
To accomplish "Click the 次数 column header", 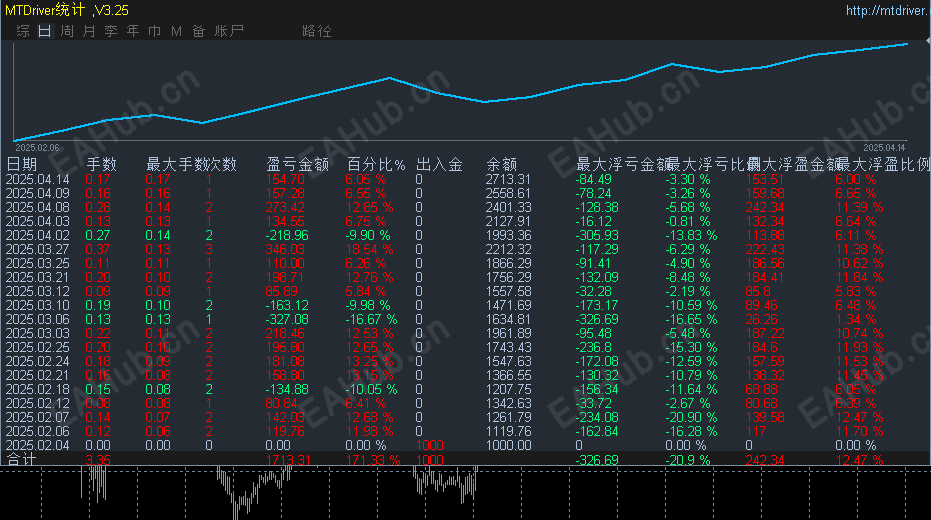I will point(222,164).
